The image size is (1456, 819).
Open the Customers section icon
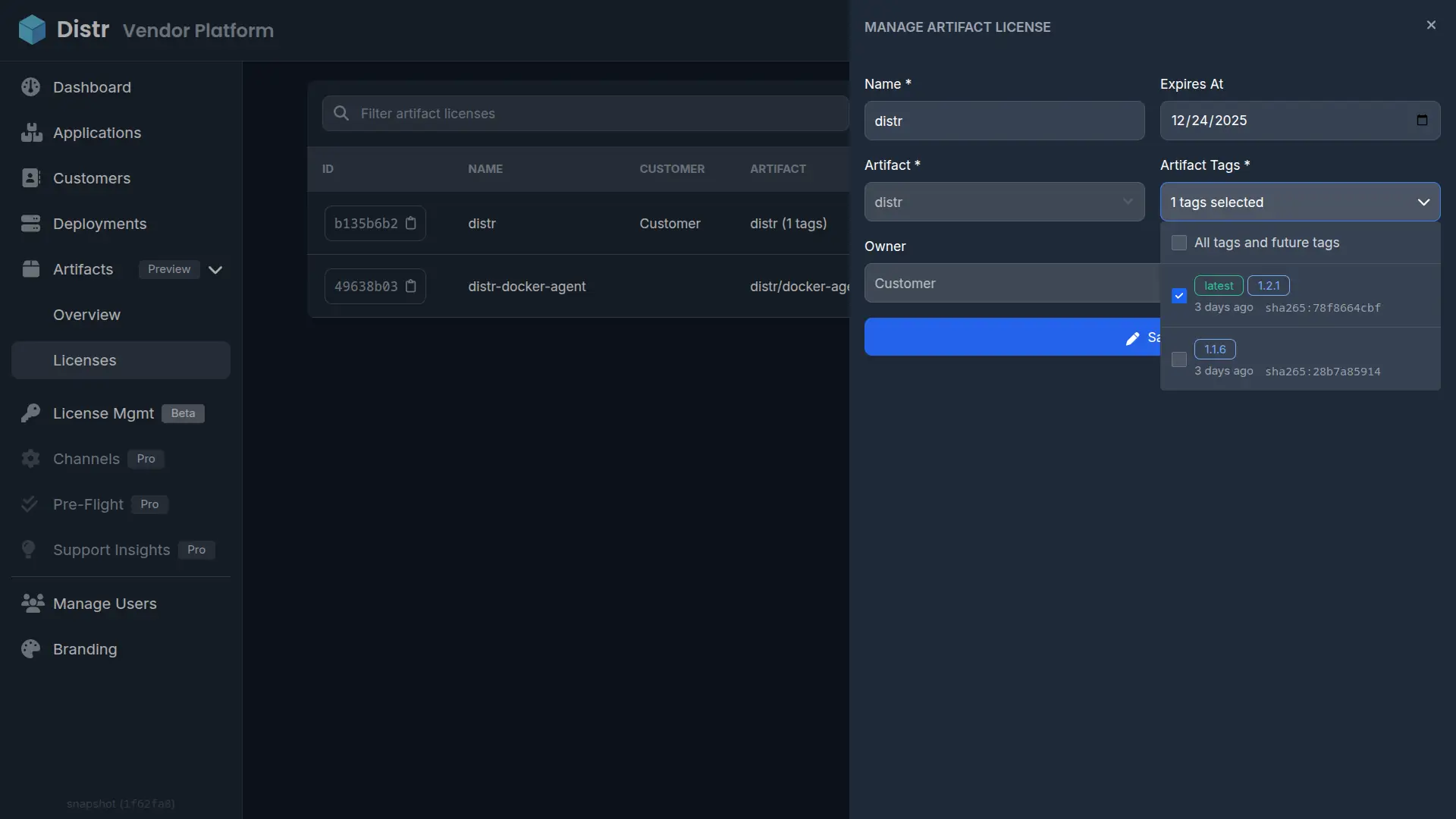[29, 178]
